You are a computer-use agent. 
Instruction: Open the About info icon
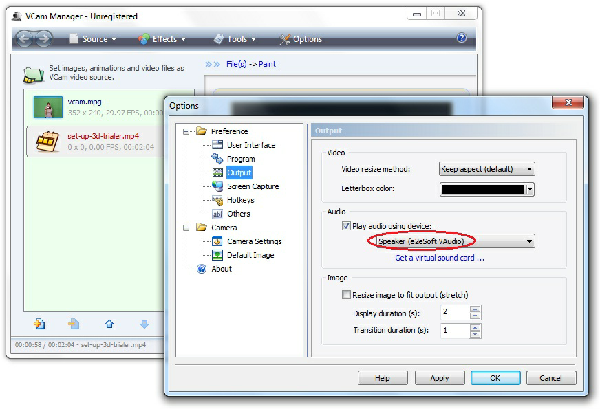203,269
